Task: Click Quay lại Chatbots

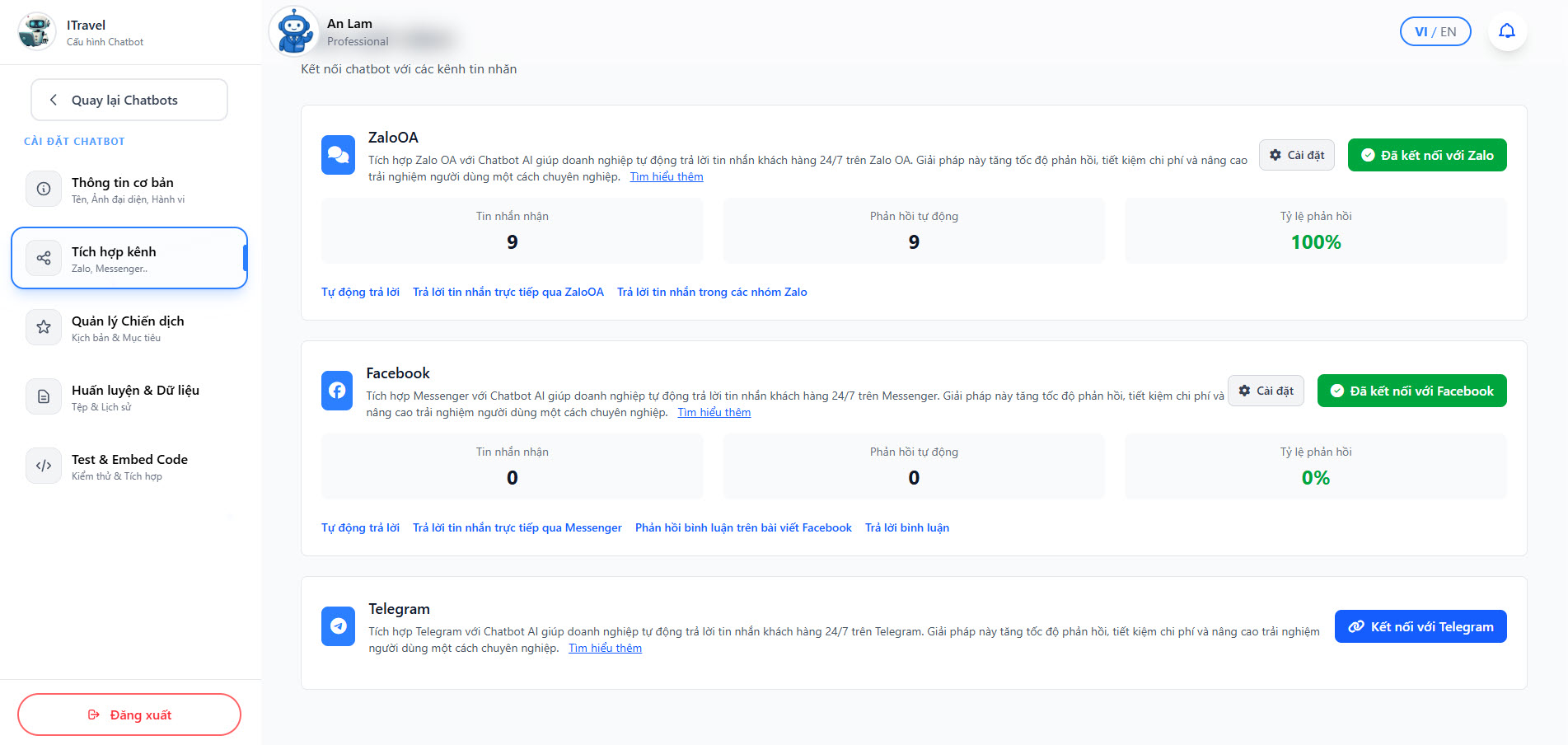Action: coord(129,99)
